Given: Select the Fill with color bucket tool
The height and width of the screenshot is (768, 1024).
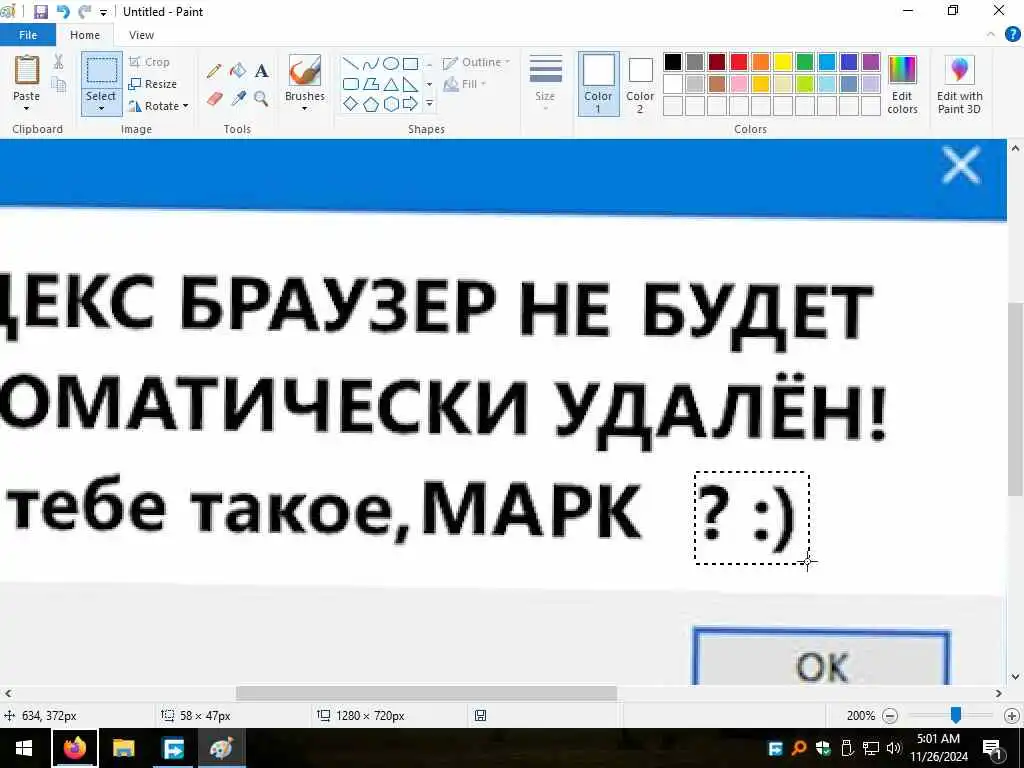Looking at the screenshot, I should (238, 71).
